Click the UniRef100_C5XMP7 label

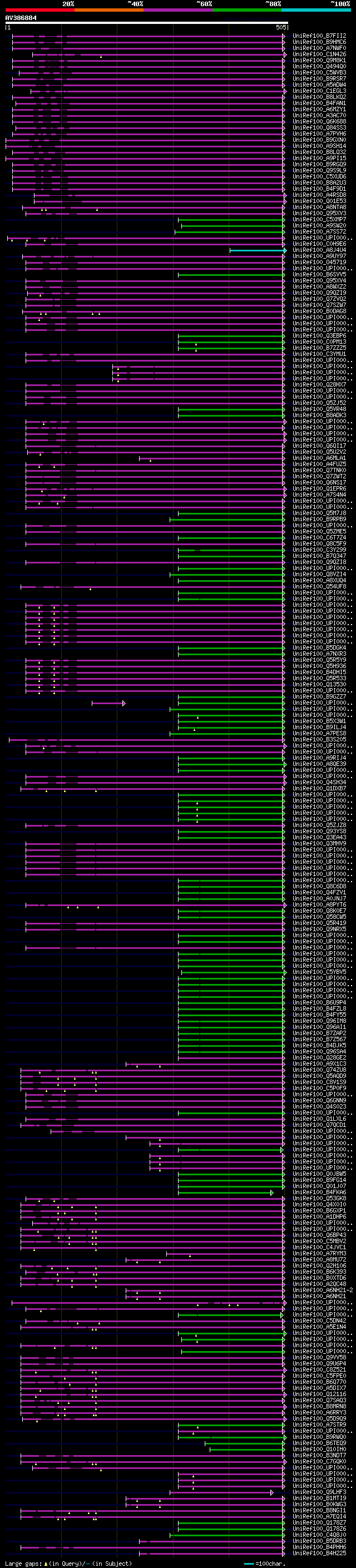pyautogui.click(x=319, y=219)
